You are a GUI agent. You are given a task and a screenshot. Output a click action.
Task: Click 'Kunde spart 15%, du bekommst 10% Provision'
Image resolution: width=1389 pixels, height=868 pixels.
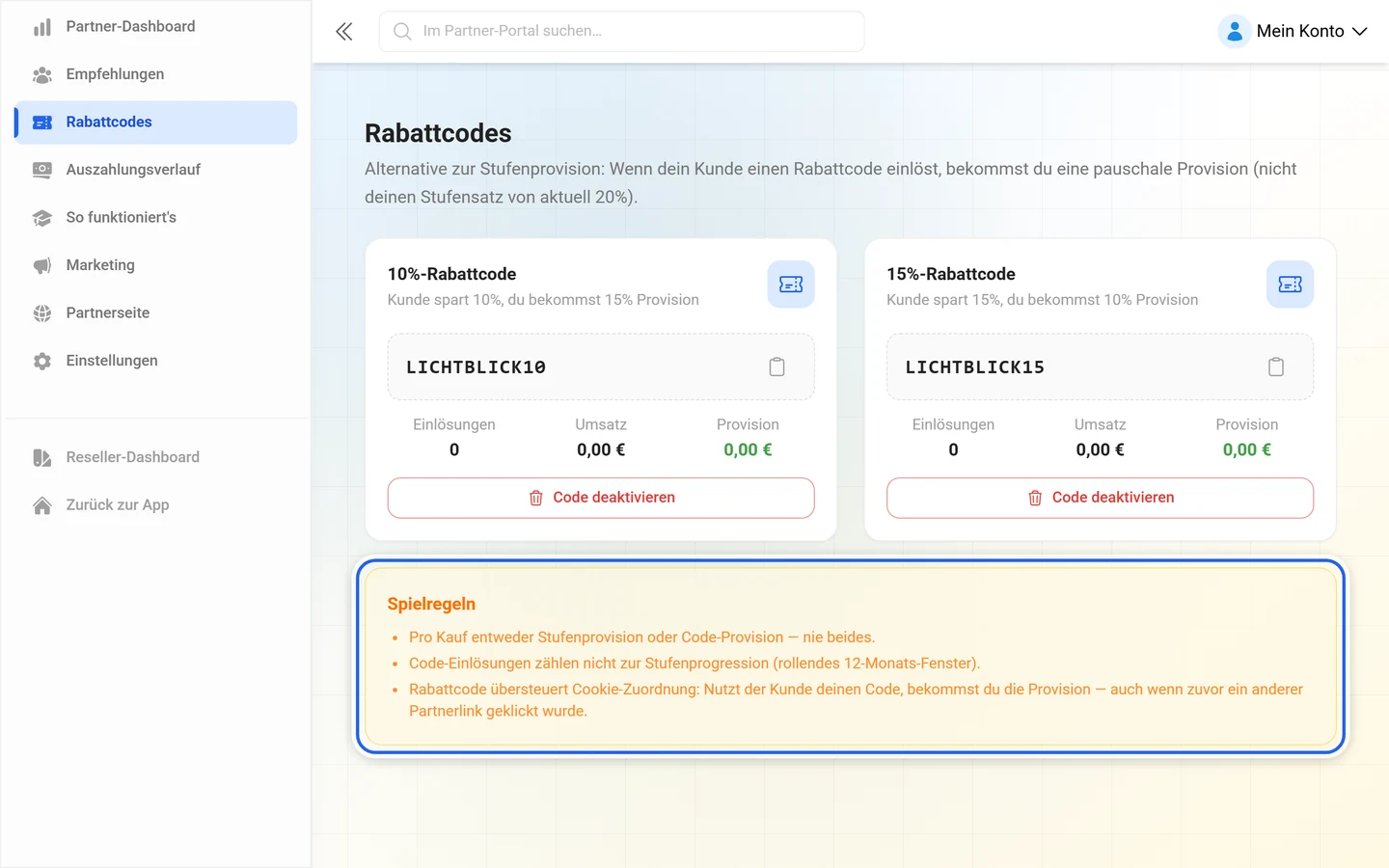1042,300
